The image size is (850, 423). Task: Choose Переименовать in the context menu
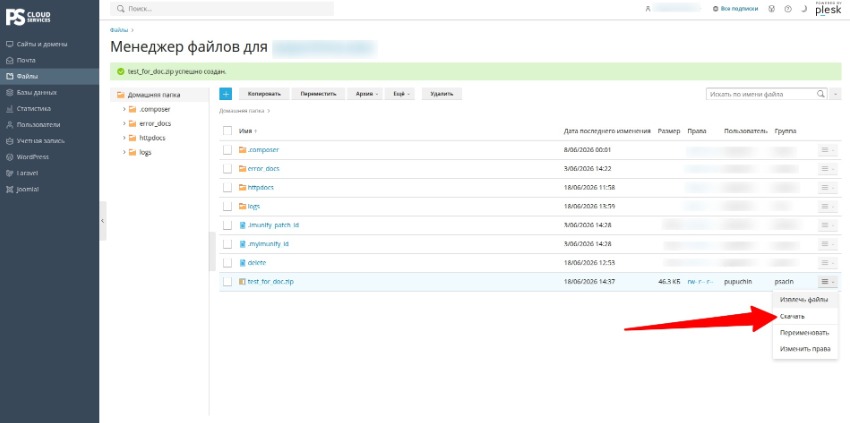(805, 332)
